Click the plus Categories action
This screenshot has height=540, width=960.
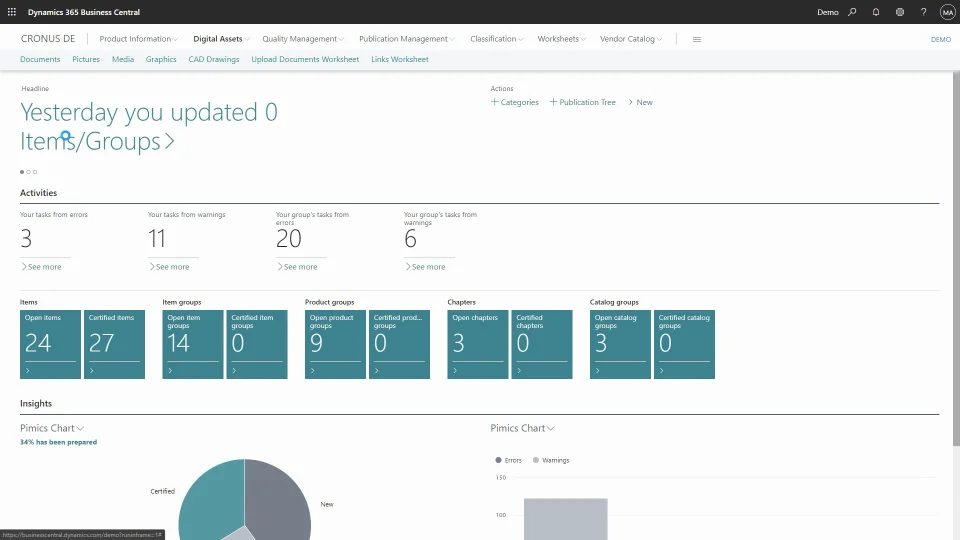pos(515,102)
